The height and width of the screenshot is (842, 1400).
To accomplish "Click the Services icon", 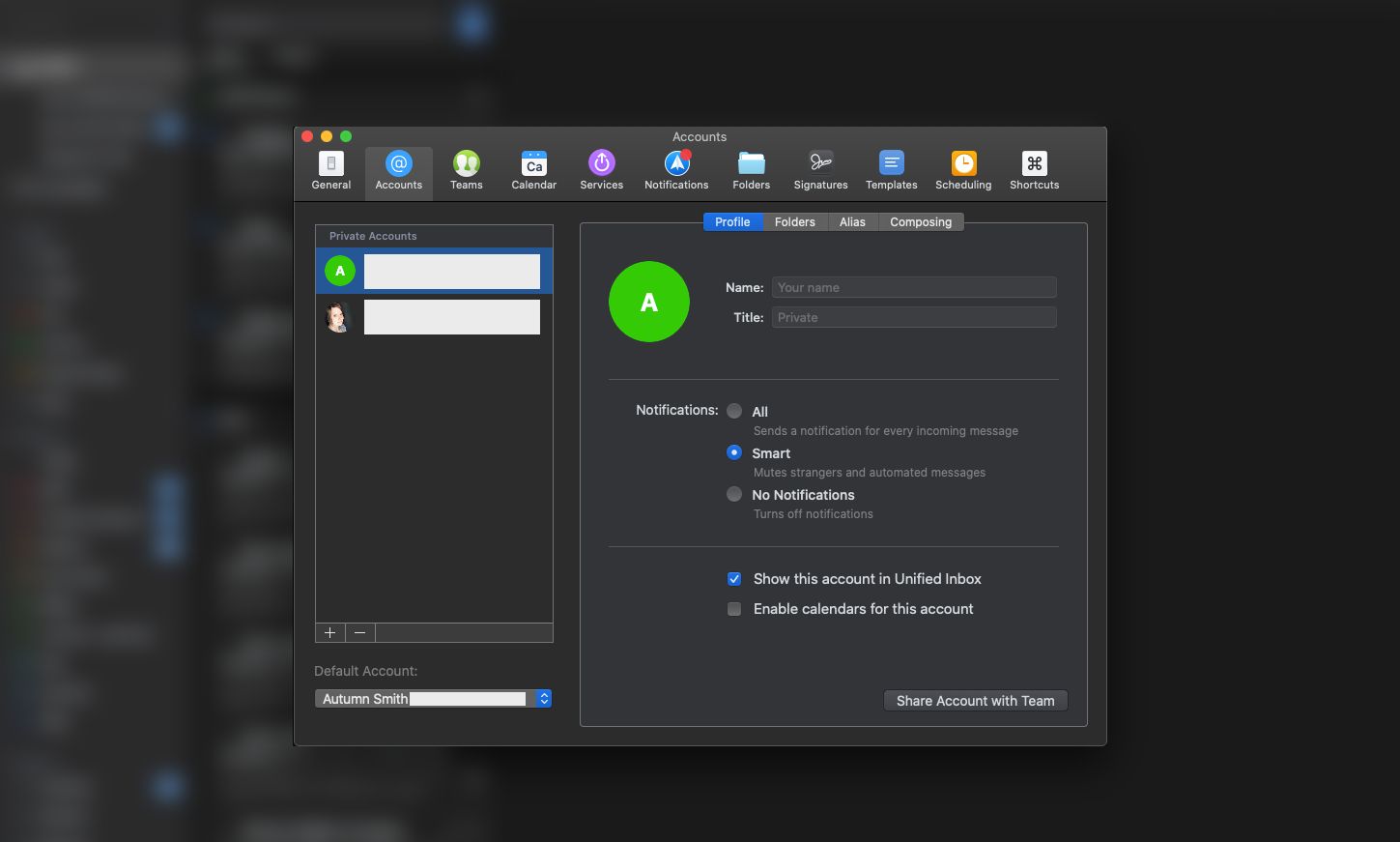I will tap(601, 170).
